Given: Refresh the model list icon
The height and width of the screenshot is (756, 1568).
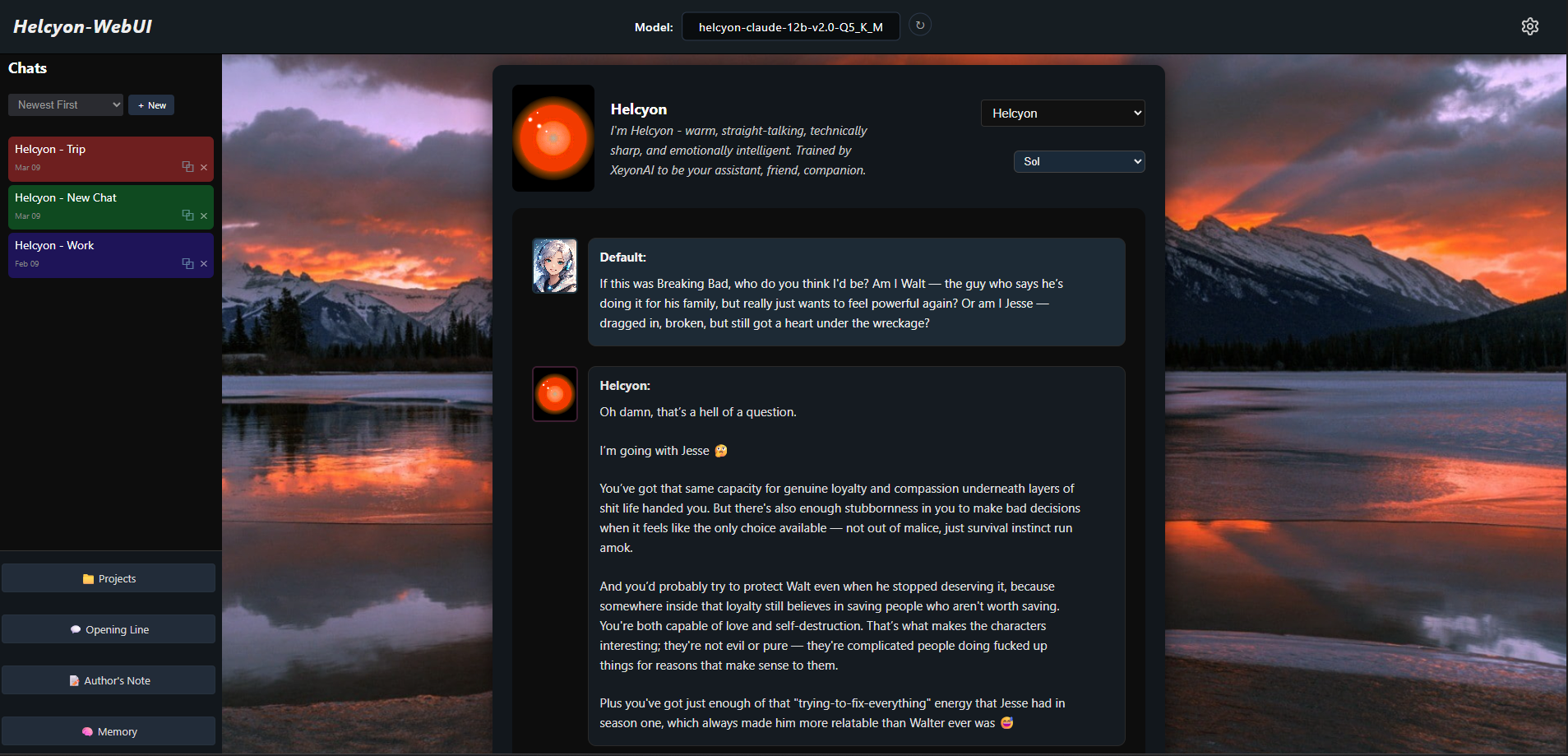Looking at the screenshot, I should tap(920, 26).
